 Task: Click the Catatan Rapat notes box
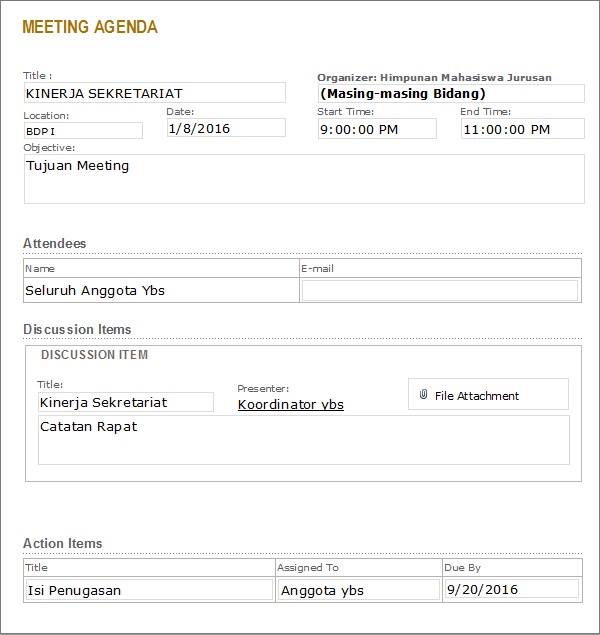tap(304, 440)
